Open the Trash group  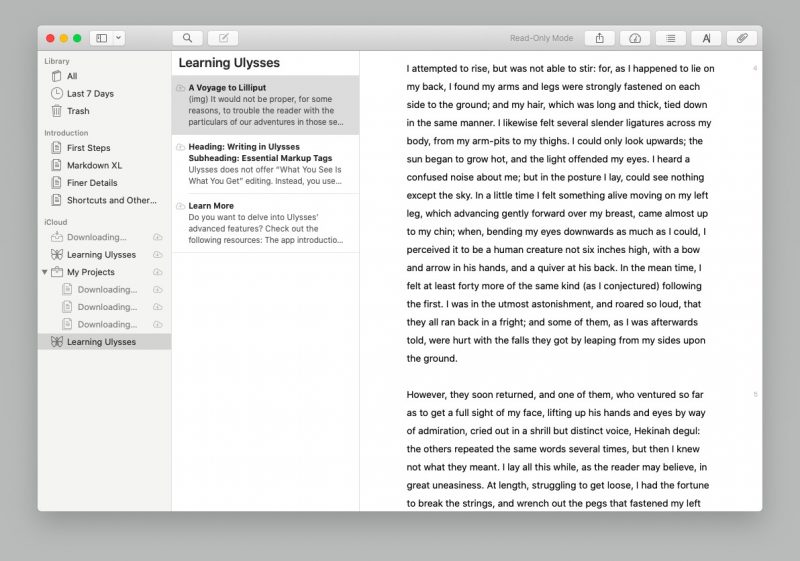pos(105,111)
